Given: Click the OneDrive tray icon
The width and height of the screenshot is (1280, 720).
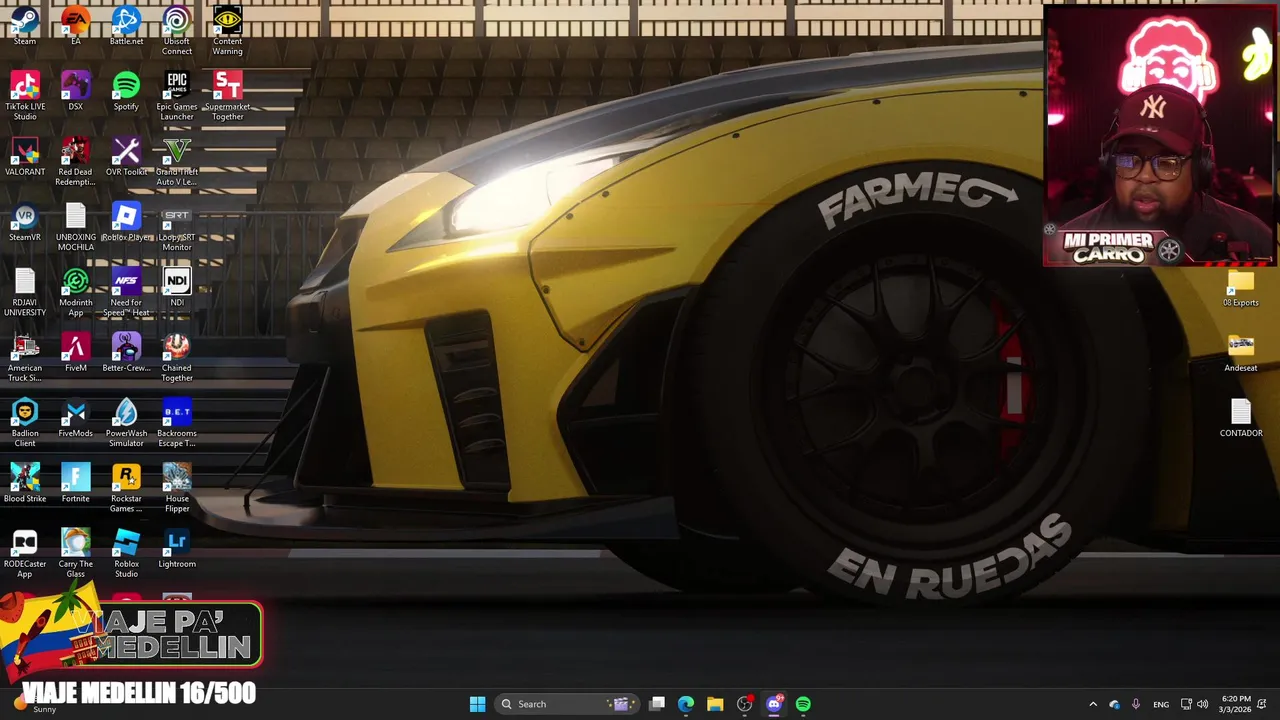Looking at the screenshot, I should click(x=1115, y=704).
